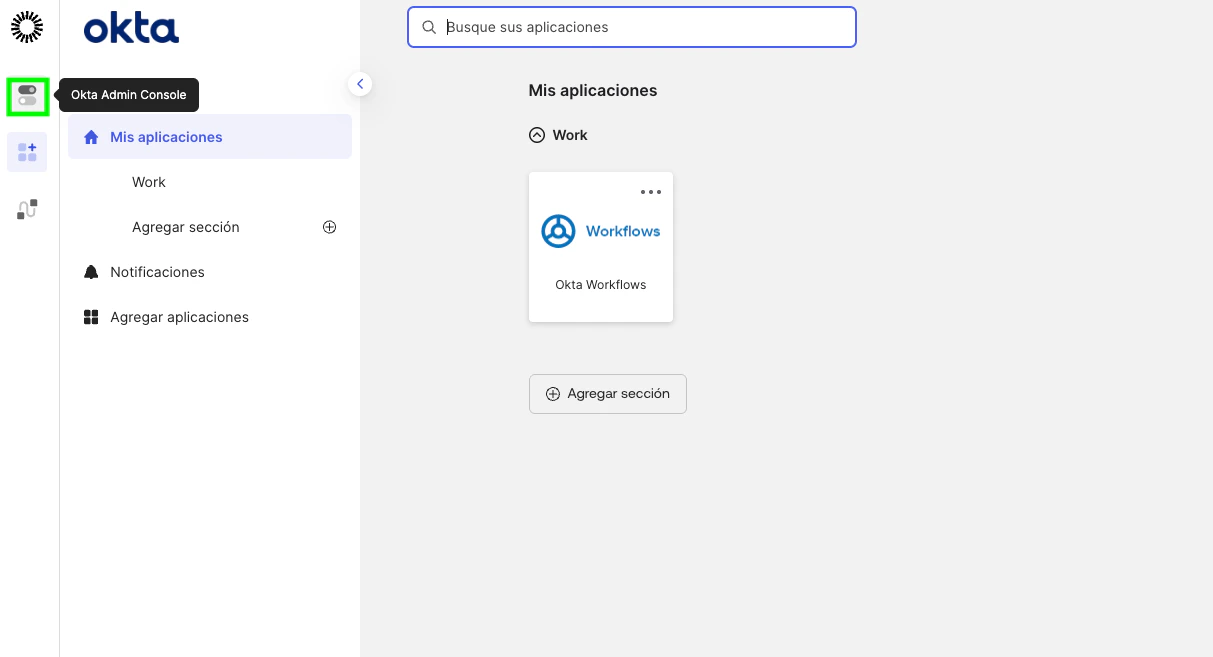Viewport: 1213px width, 657px height.
Task: Collapse the Work section chevron
Action: coord(537,135)
